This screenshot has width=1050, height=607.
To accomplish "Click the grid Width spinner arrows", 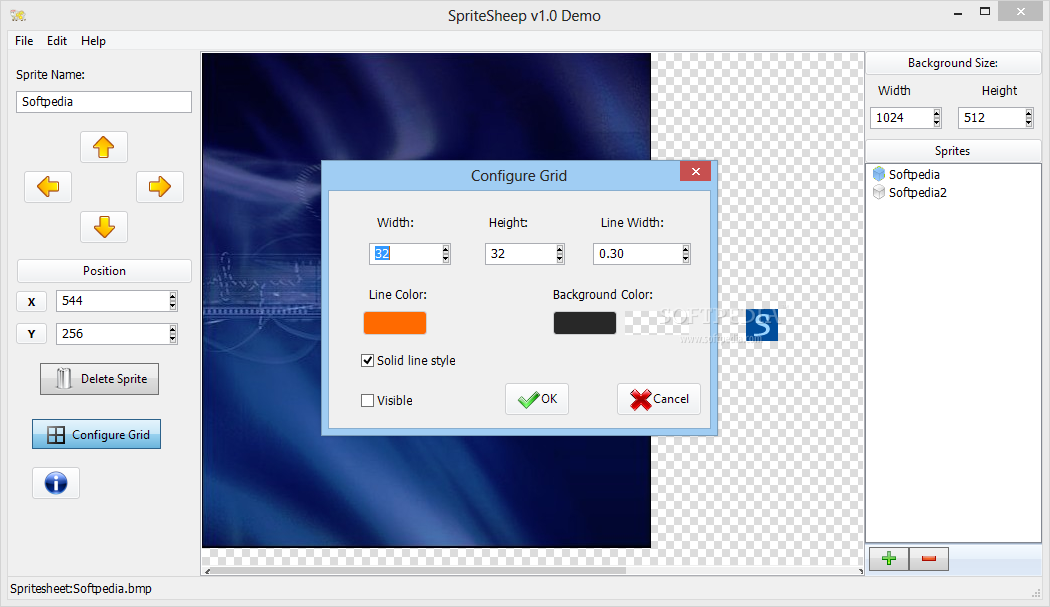I will click(x=445, y=254).
